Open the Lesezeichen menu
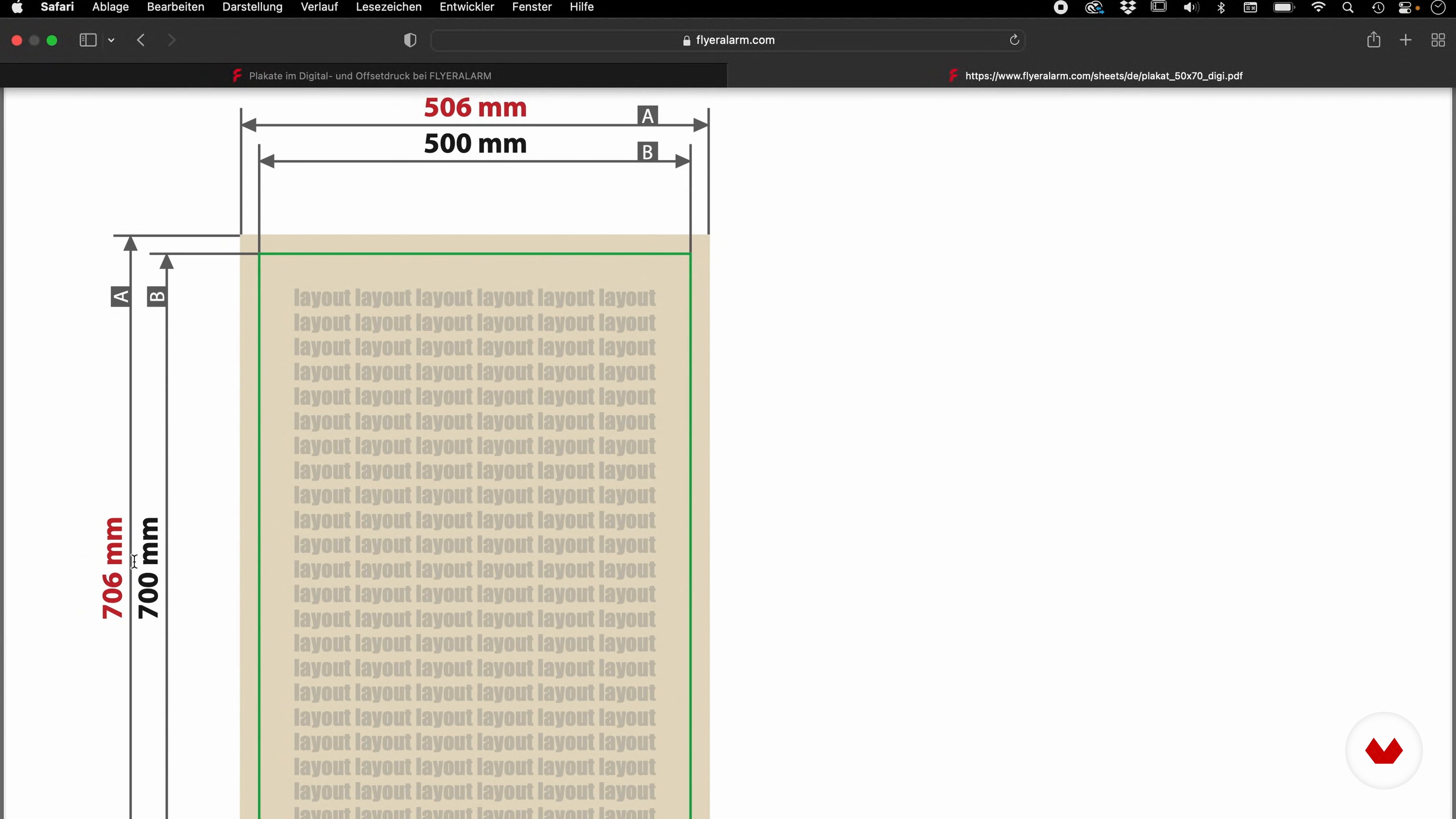Image resolution: width=1456 pixels, height=819 pixels. [388, 7]
